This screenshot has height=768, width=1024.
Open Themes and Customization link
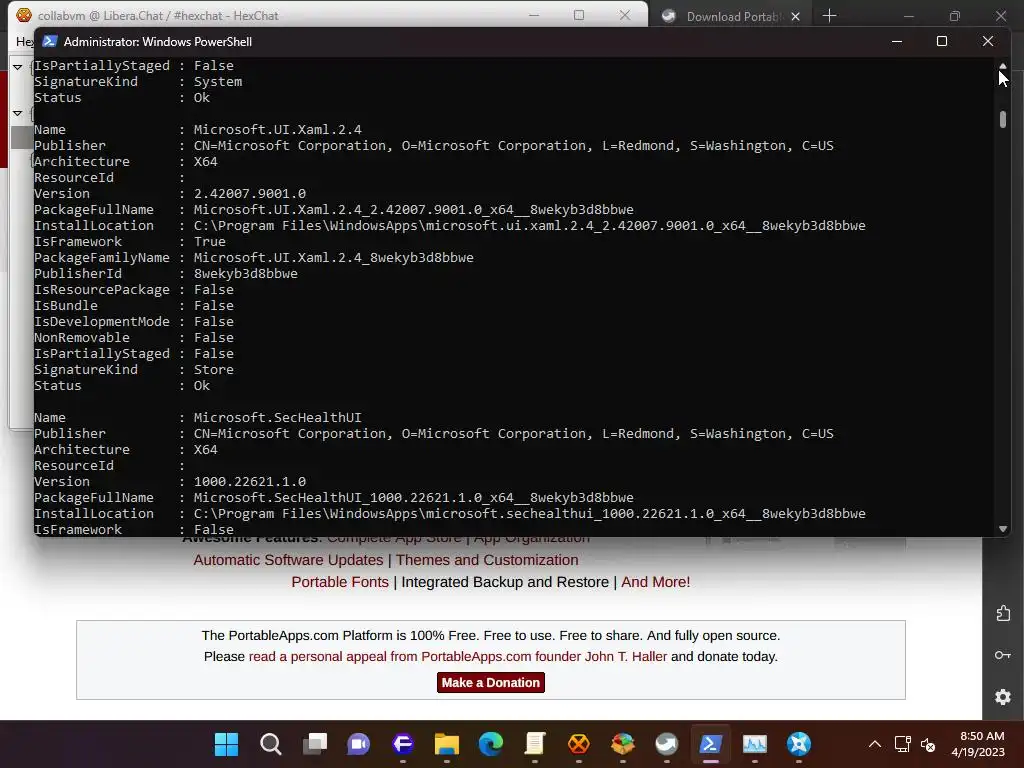[487, 560]
